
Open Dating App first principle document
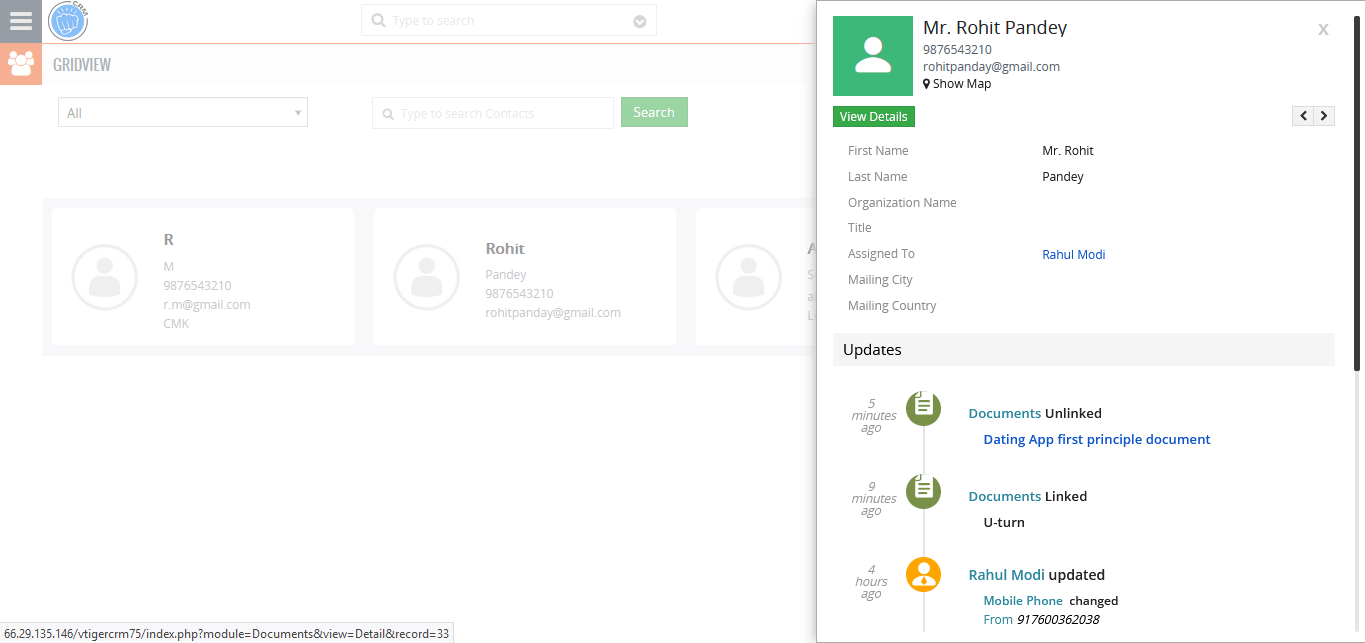click(1096, 439)
